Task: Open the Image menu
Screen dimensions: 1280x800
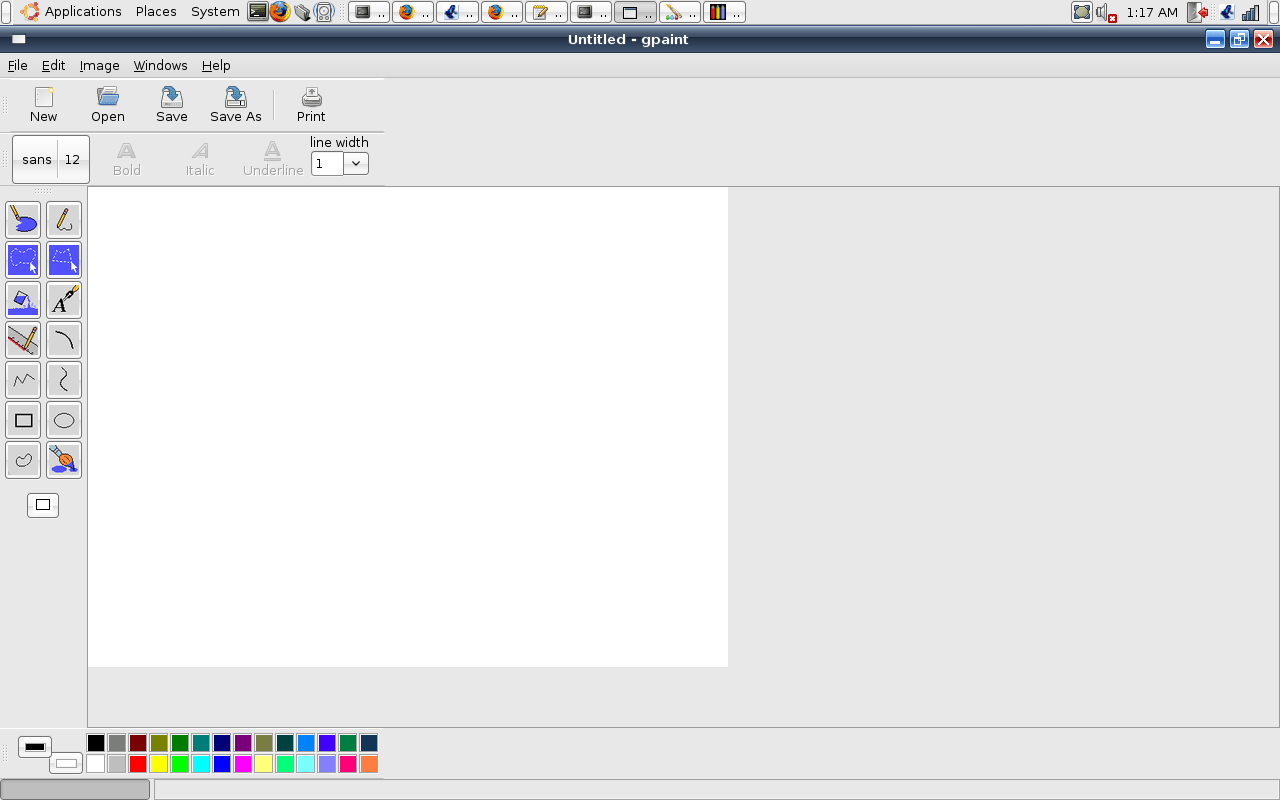Action: tap(99, 65)
